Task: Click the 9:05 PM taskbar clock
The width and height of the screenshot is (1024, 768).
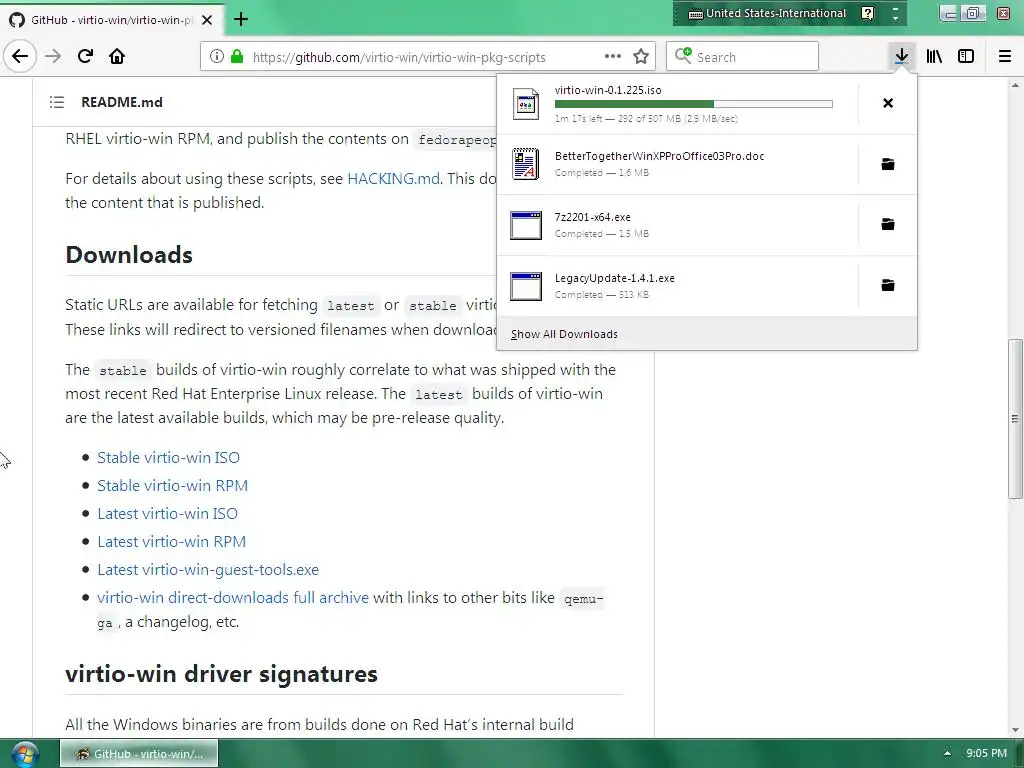Action: [x=987, y=753]
